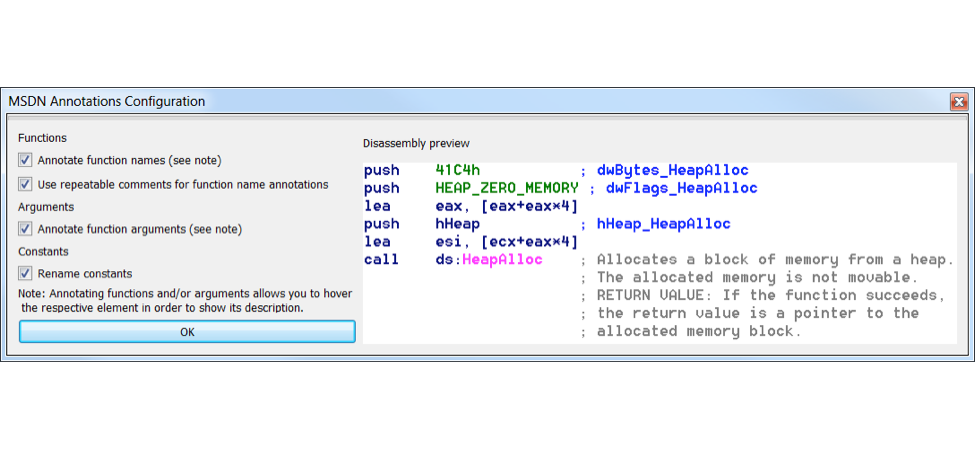Confirm settings with the OK button
Screen dimensions: 975x450
[187, 332]
